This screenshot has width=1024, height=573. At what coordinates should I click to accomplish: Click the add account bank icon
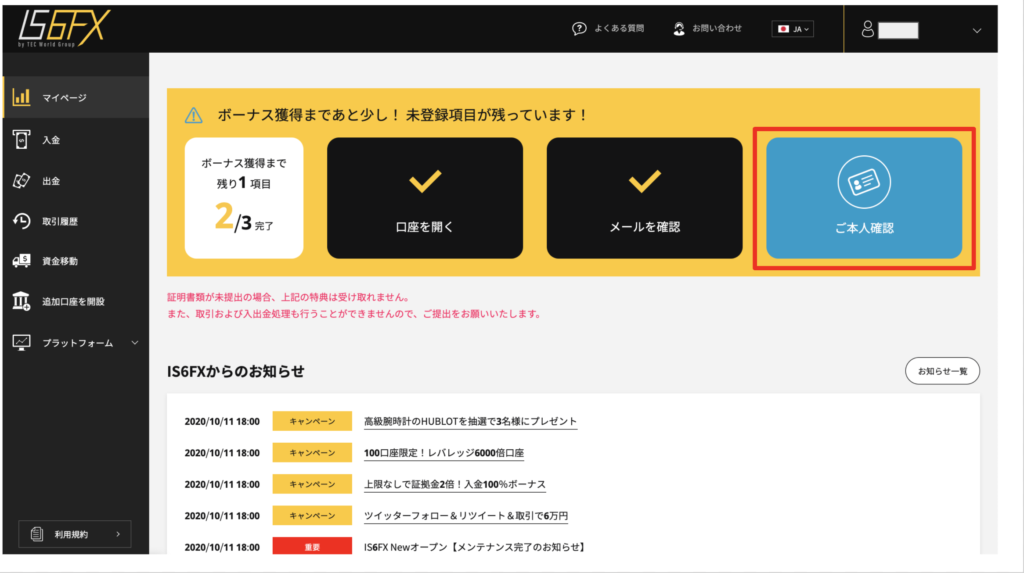[x=22, y=301]
